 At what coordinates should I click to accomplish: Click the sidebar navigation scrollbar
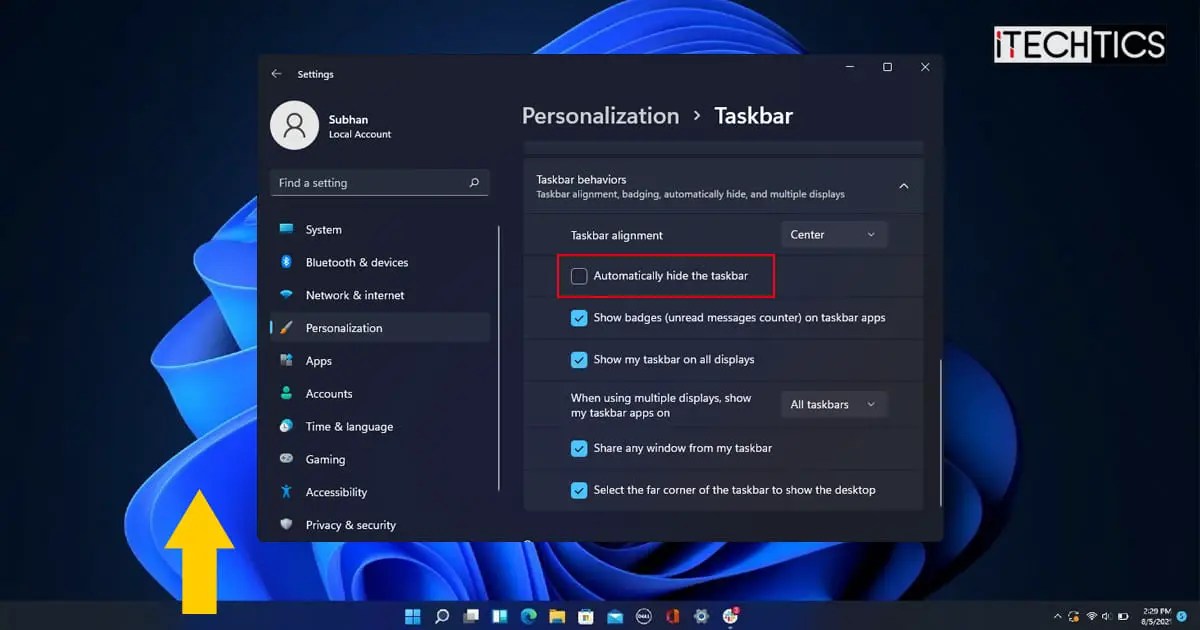coord(499,358)
